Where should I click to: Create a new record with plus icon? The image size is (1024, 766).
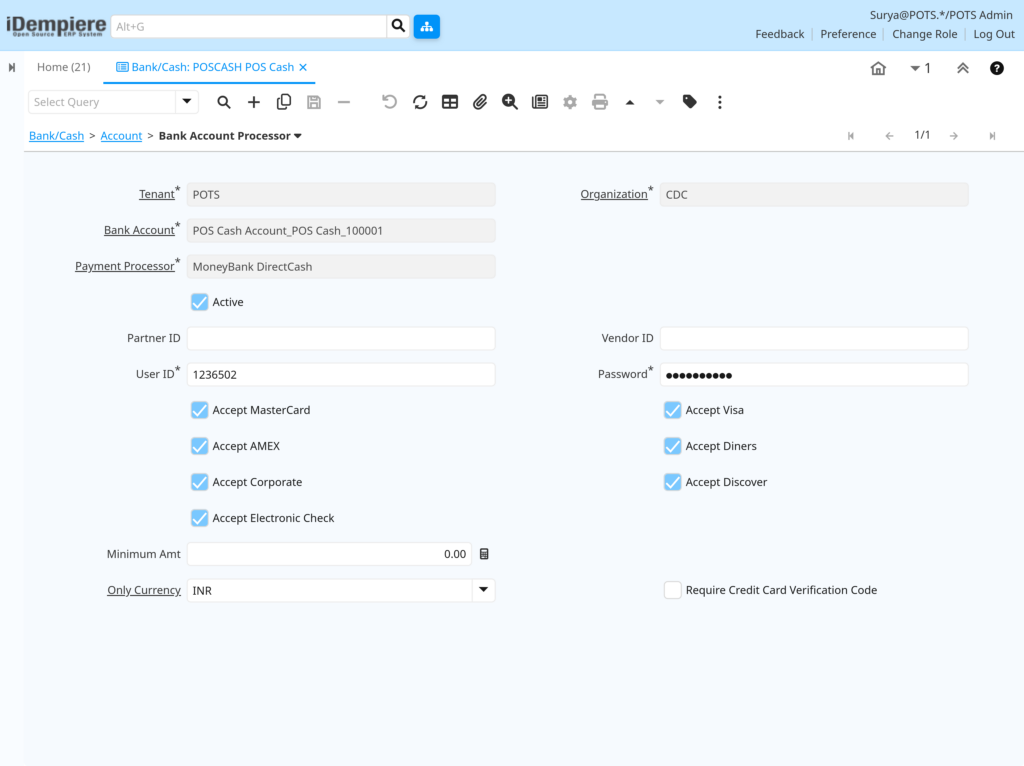pos(253,102)
